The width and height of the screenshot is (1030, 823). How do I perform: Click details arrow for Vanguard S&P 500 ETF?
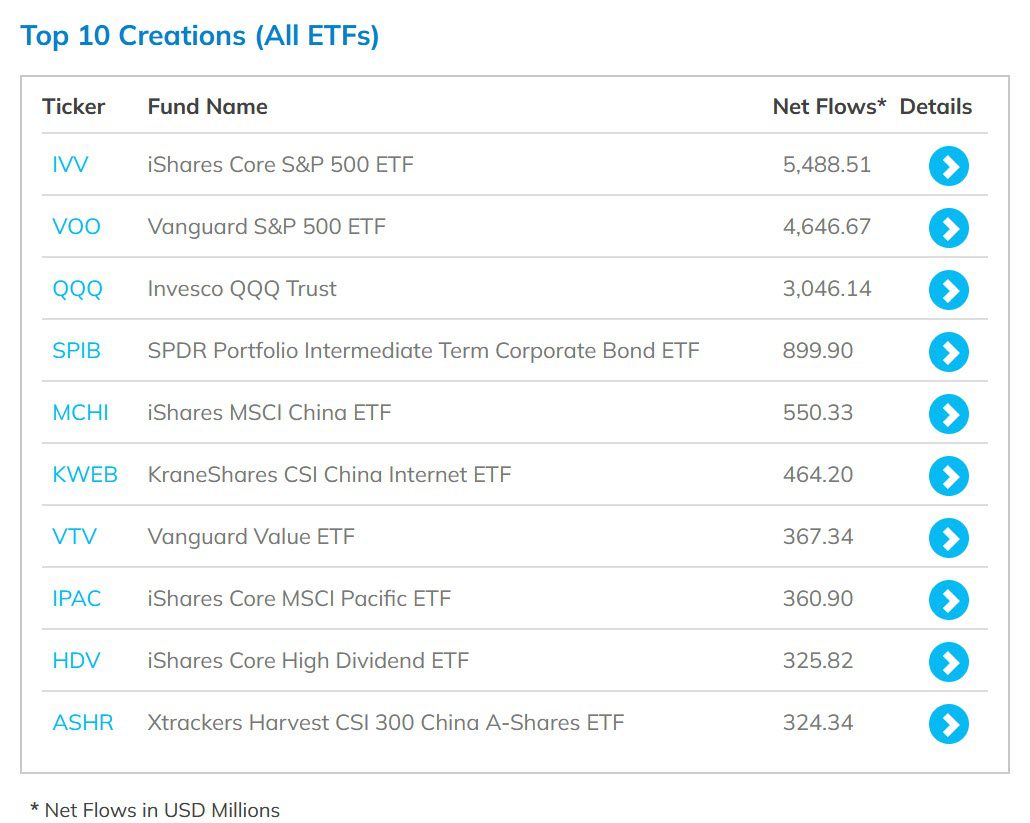click(x=948, y=227)
